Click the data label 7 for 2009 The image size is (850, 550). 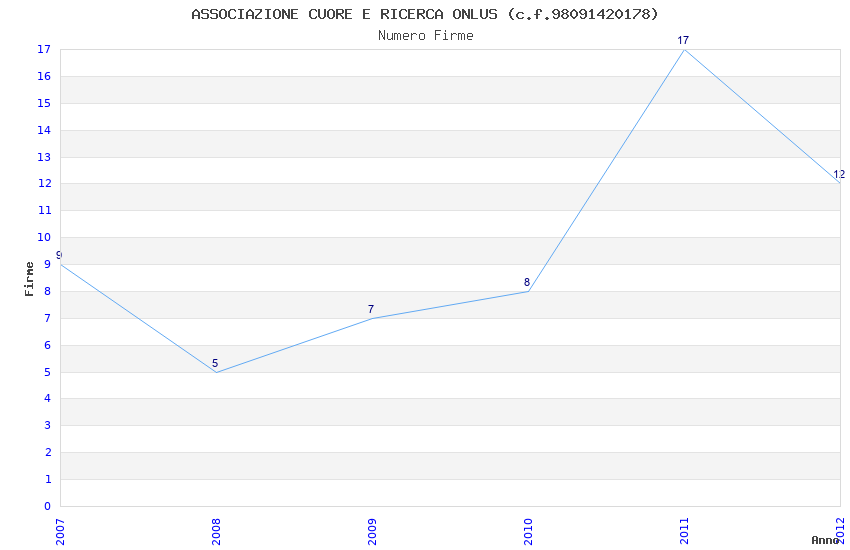tap(371, 309)
